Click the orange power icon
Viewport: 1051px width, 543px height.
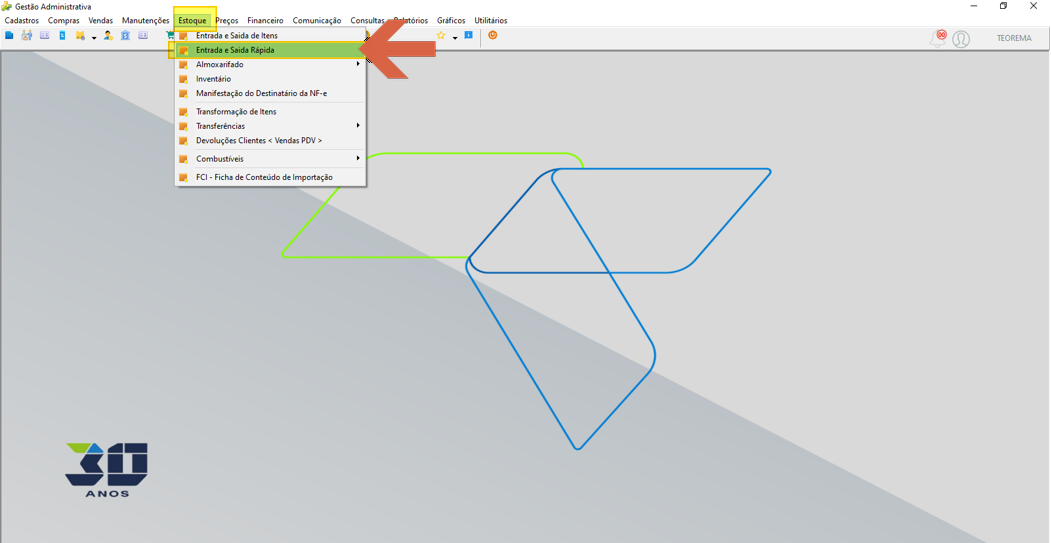tap(493, 35)
